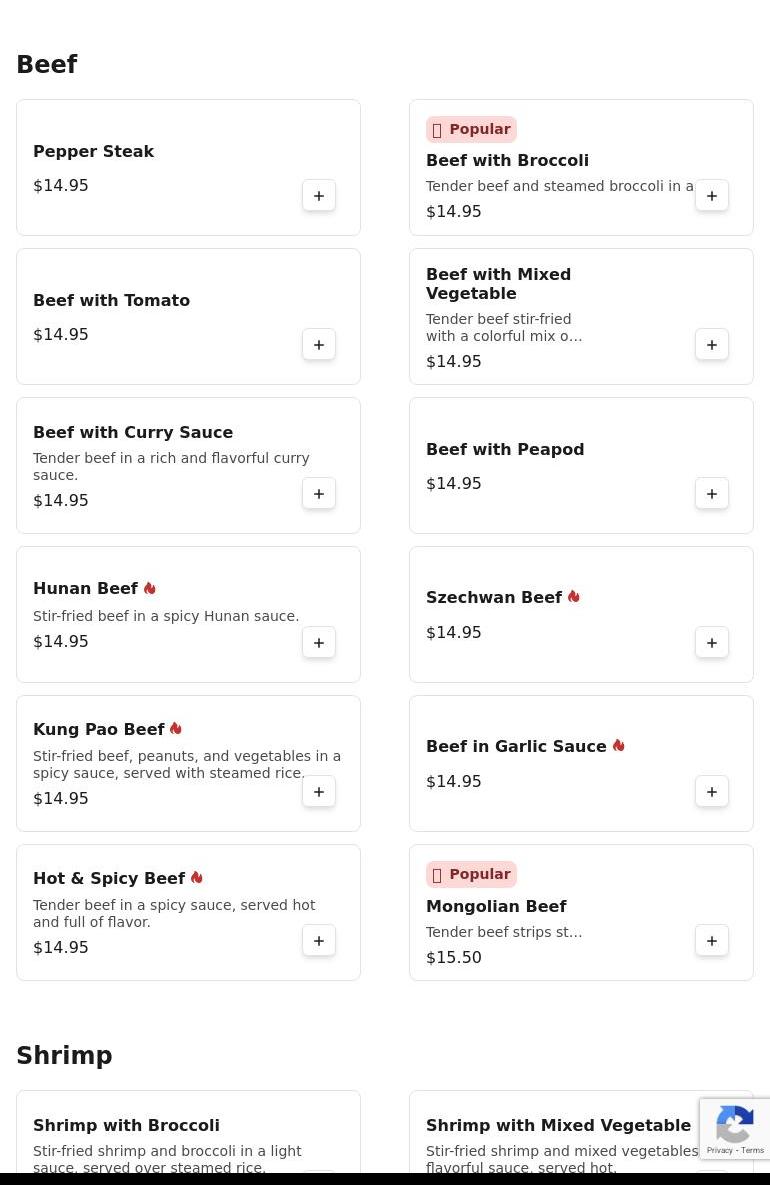This screenshot has height=1185, width=770.
Task: Add Beef with Broccoli to cart
Action: pos(712,196)
